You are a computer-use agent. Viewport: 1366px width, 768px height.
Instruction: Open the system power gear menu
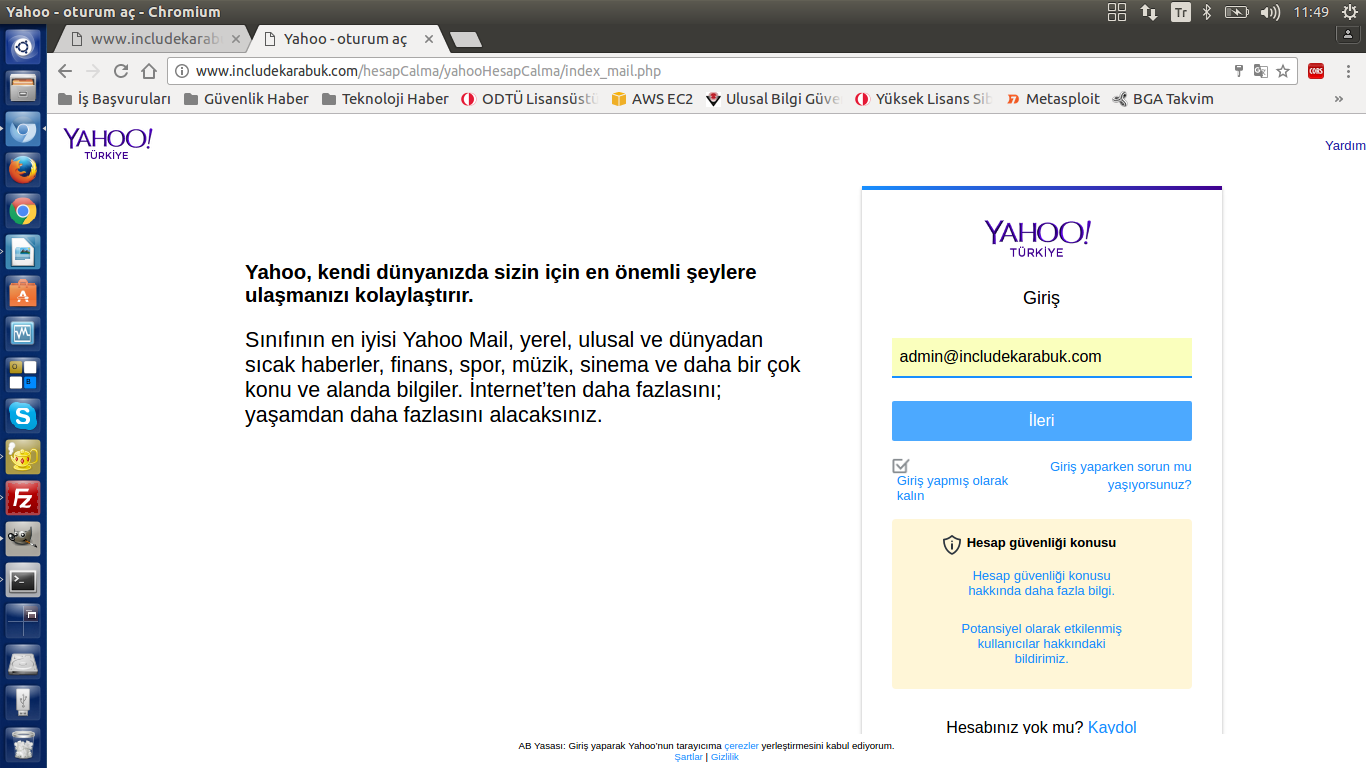coord(1350,12)
